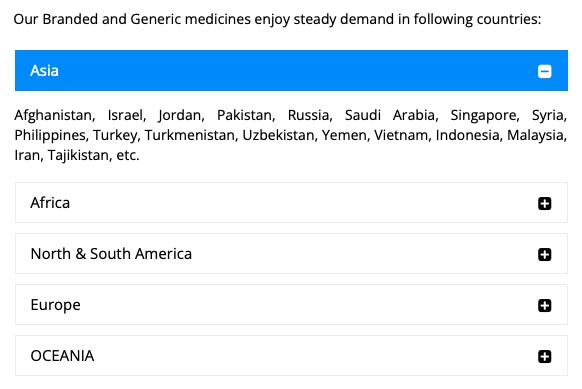Click the word Tajikistan in country list

[80, 156]
